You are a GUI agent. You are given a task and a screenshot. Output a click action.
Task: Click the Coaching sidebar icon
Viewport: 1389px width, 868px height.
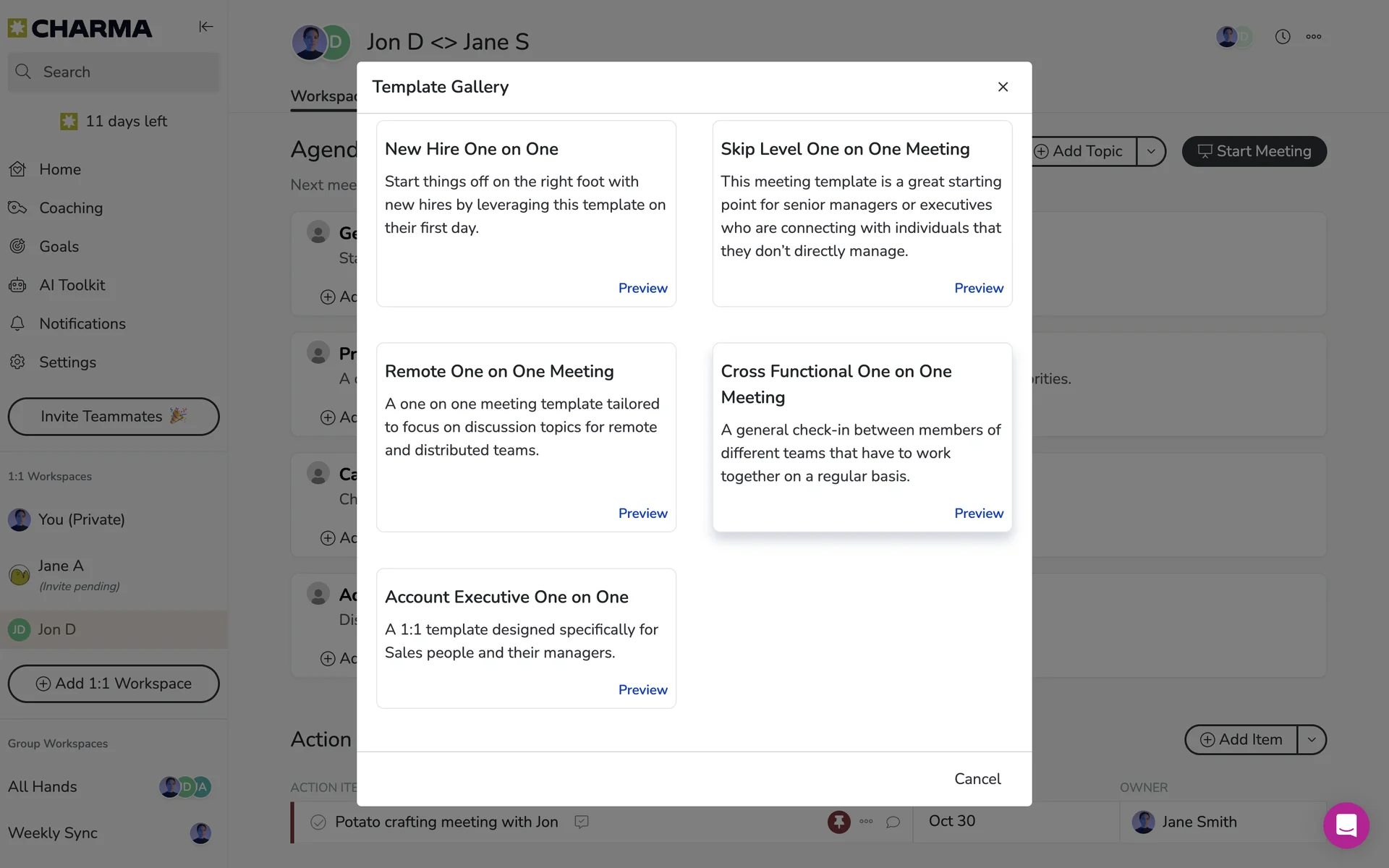click(17, 208)
